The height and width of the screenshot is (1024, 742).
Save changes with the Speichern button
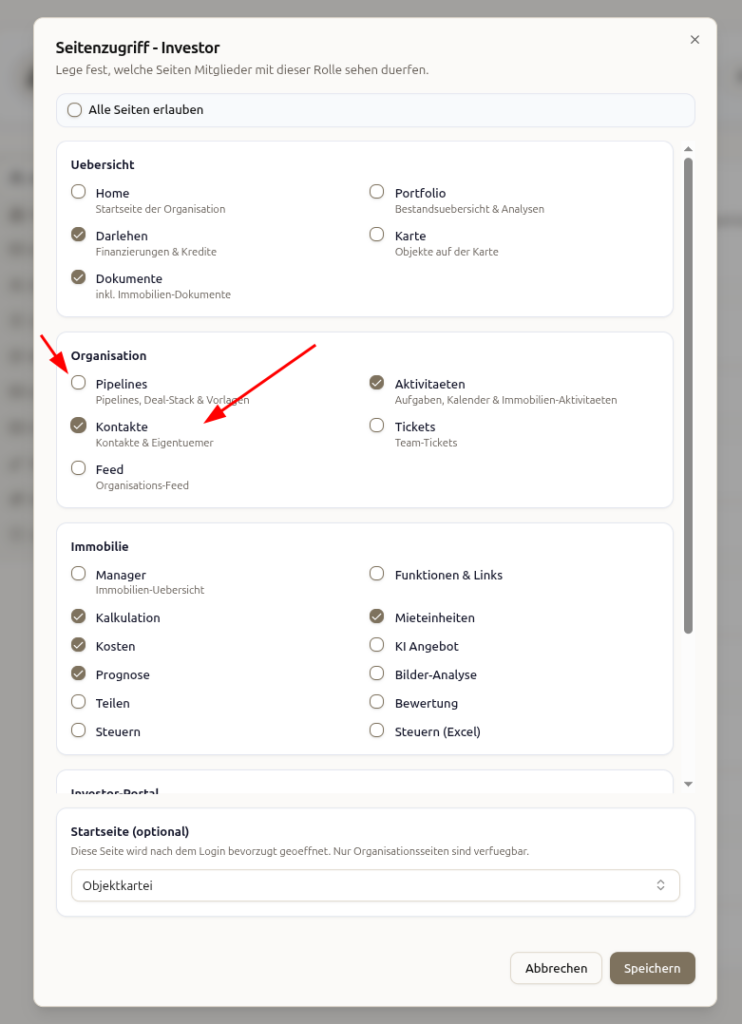click(652, 968)
